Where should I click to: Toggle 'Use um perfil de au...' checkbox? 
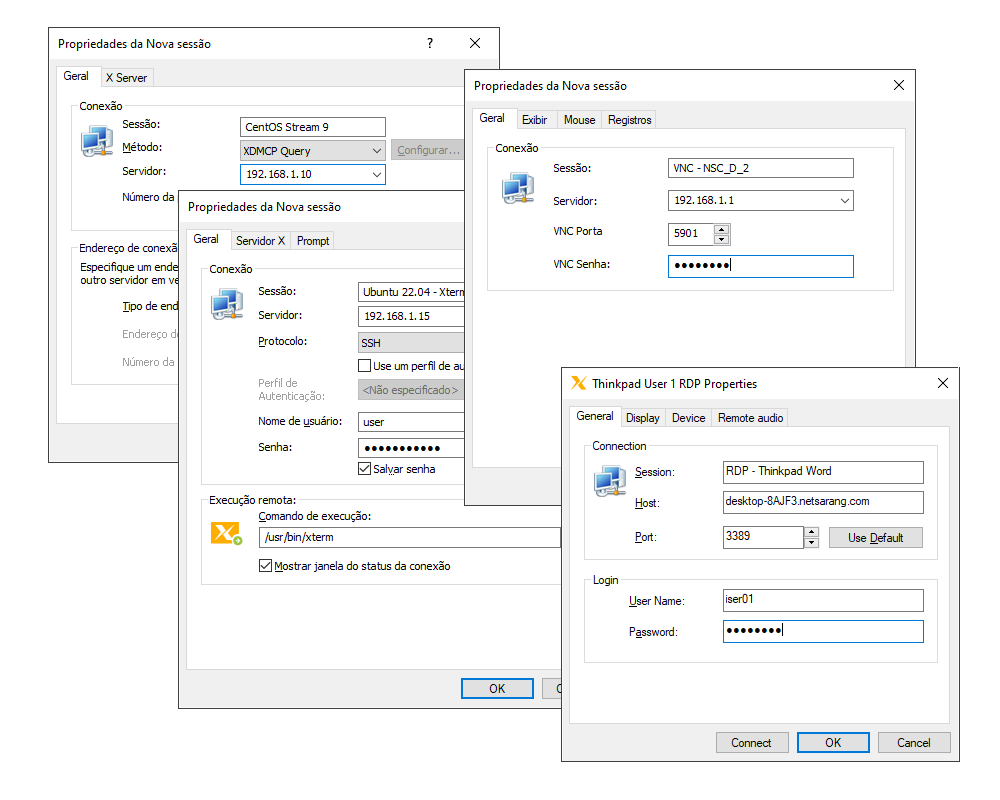click(365, 366)
